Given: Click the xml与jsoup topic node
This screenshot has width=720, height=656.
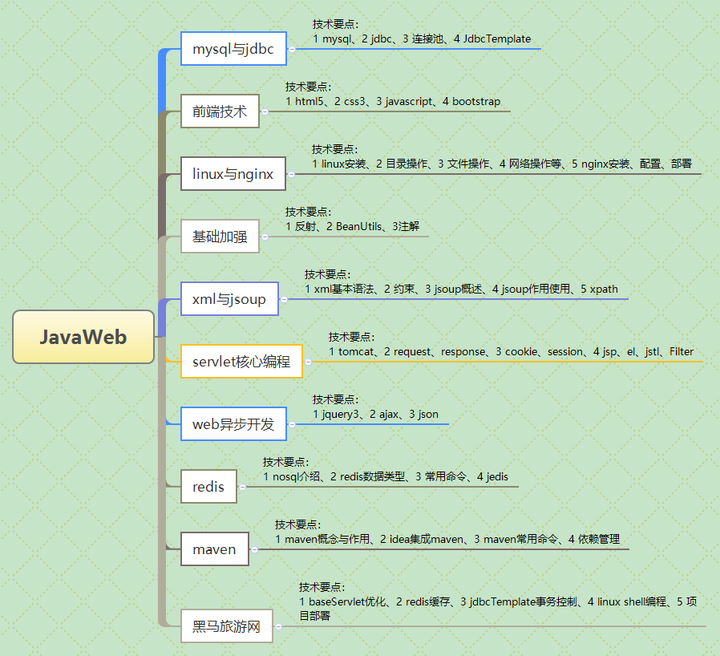Looking at the screenshot, I should coord(229,299).
